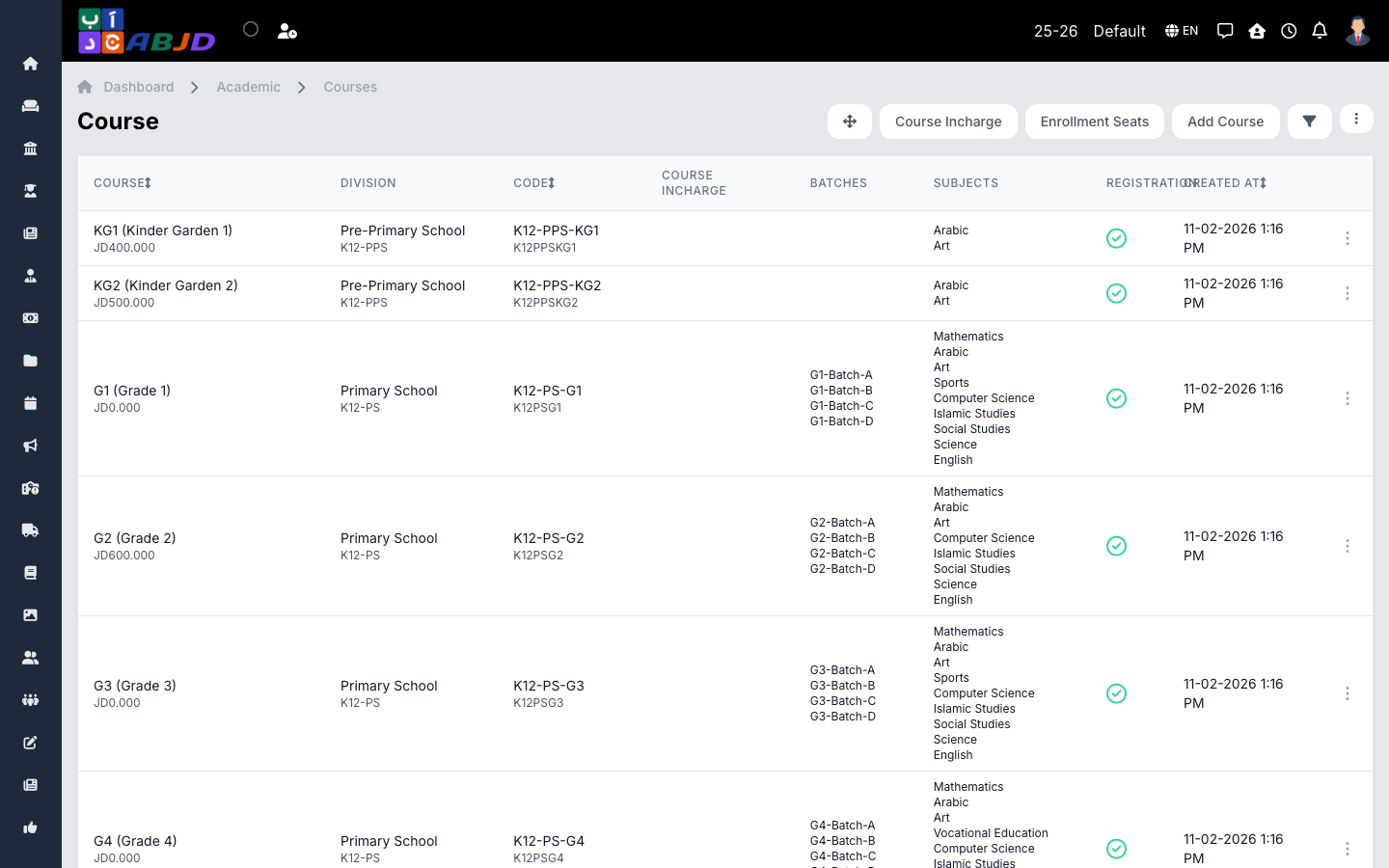The width and height of the screenshot is (1389, 868).
Task: Click the Course Incharge button
Action: pos(948,122)
